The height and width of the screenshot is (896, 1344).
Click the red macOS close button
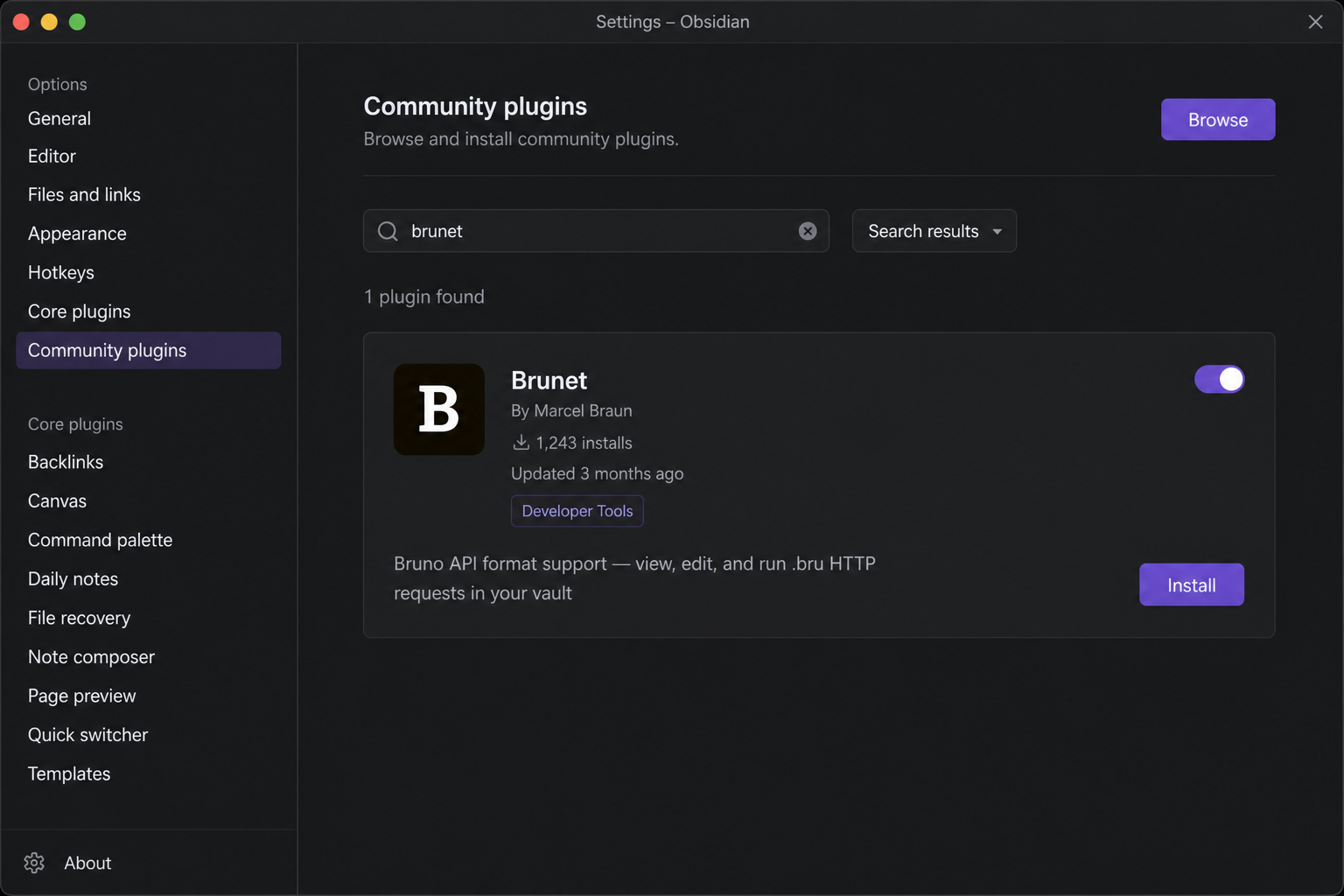point(21,22)
